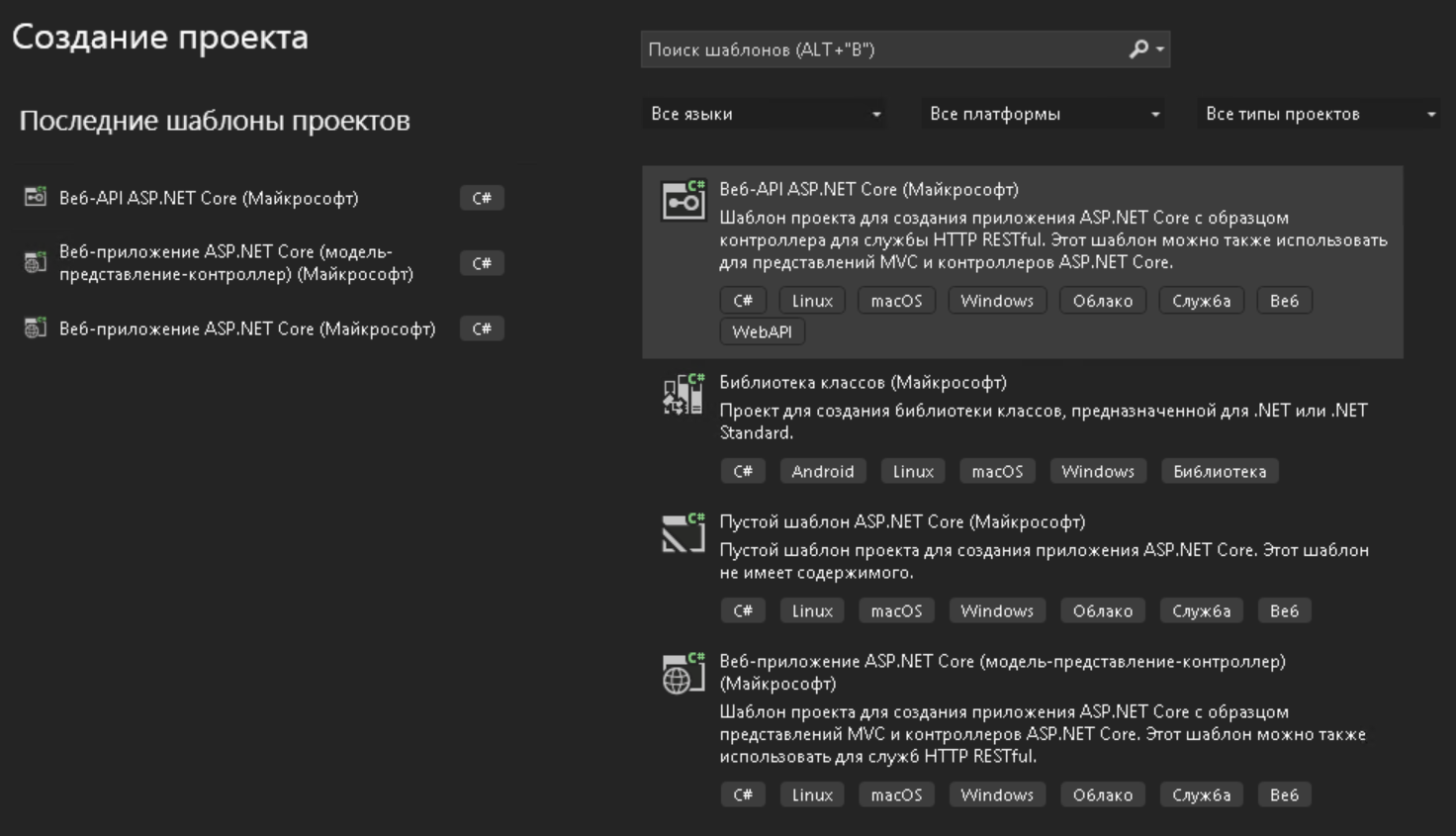Viewport: 1456px width, 836px height.
Task: Click the Библиотека классов template icon
Action: coord(682,395)
